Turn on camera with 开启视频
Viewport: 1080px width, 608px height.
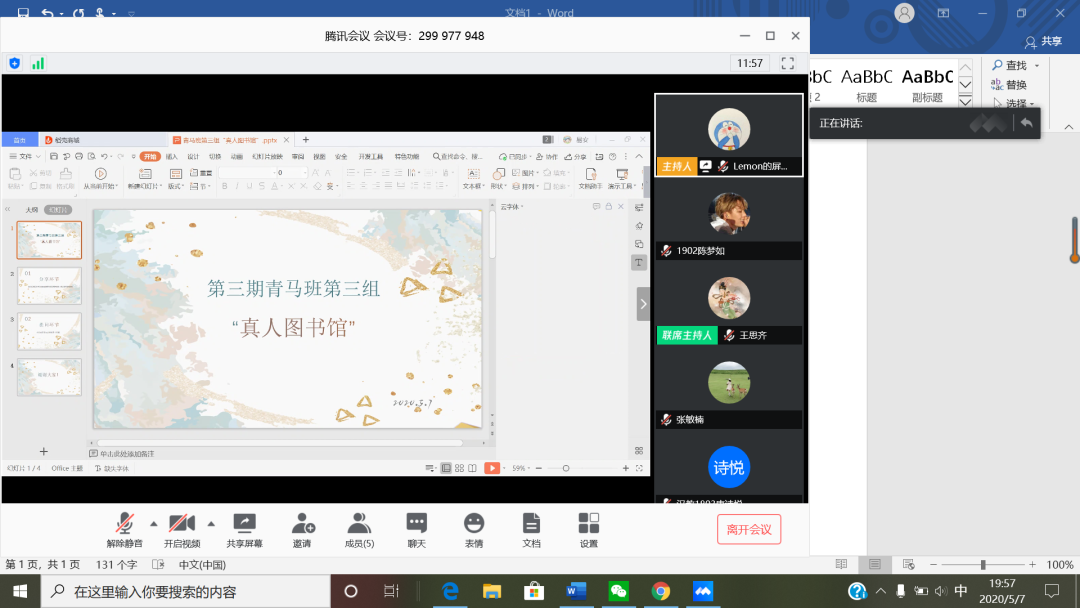(182, 529)
